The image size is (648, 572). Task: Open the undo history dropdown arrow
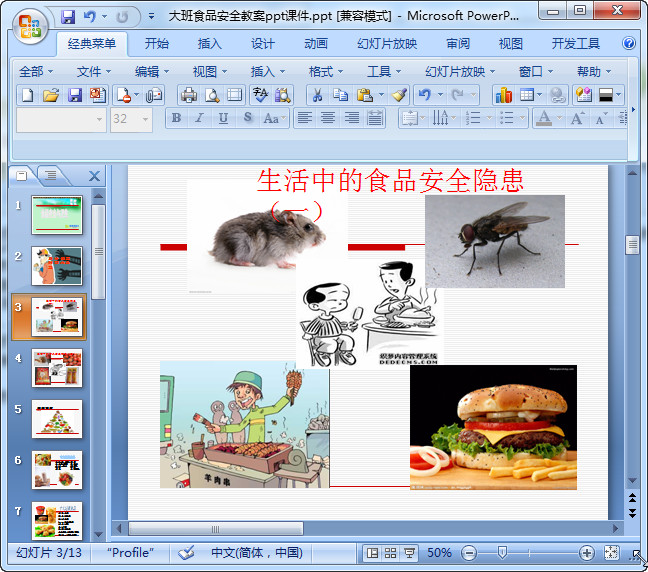[x=441, y=95]
